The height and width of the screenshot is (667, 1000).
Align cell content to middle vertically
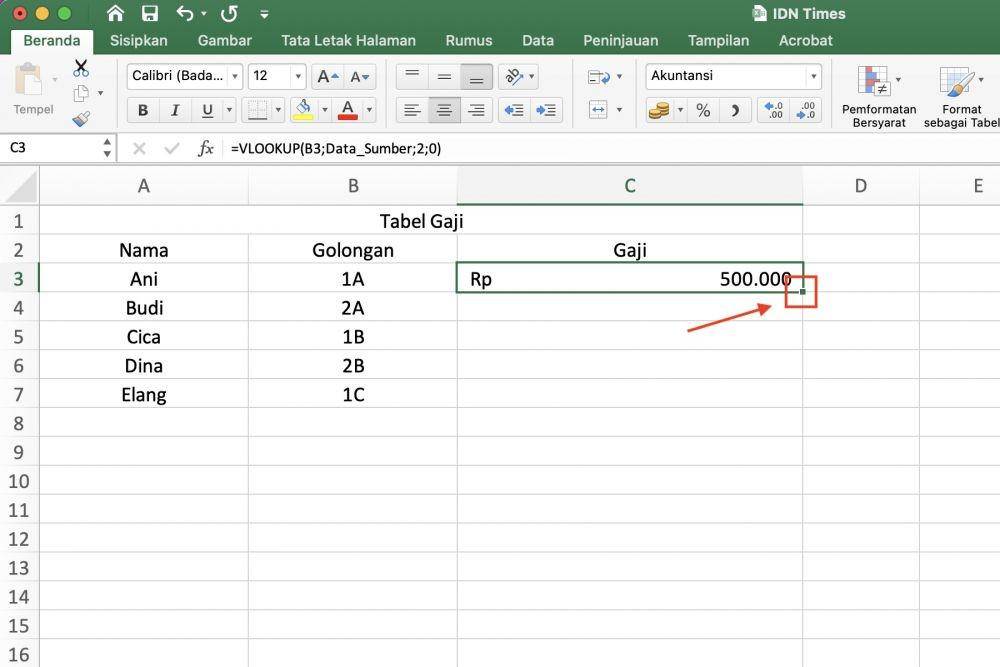[x=445, y=77]
